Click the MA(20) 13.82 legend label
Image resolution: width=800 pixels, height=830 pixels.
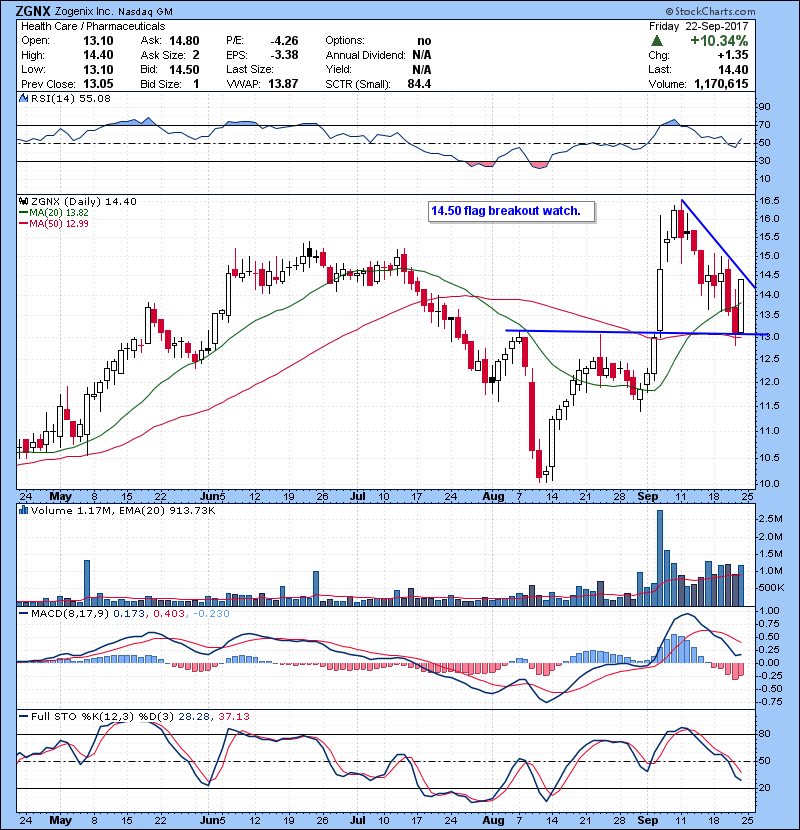click(58, 212)
